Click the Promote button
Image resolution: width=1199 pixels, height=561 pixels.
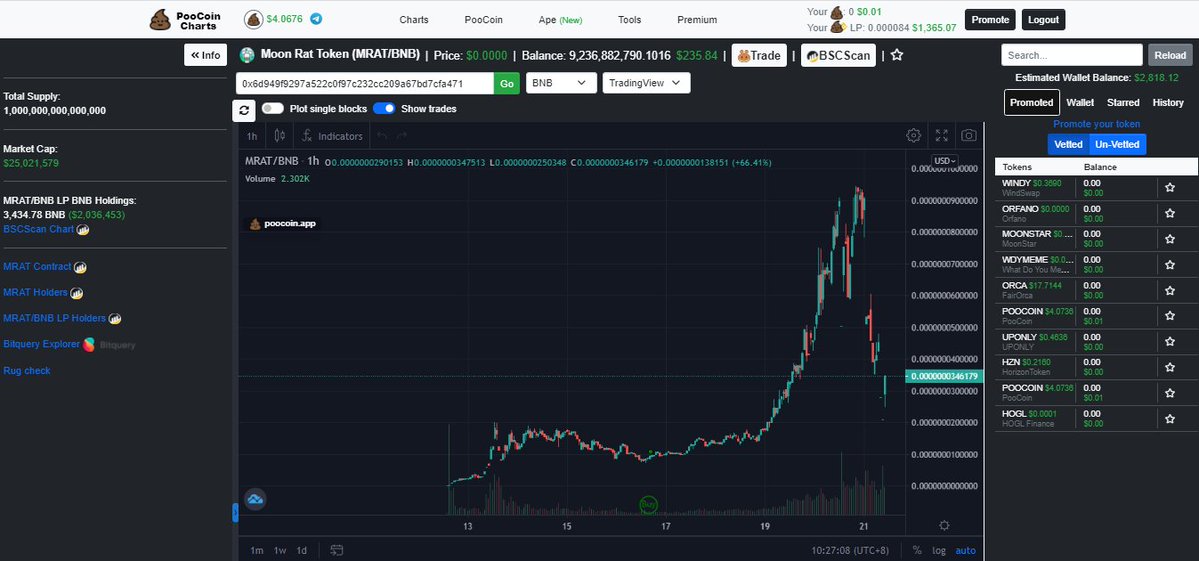(x=990, y=20)
